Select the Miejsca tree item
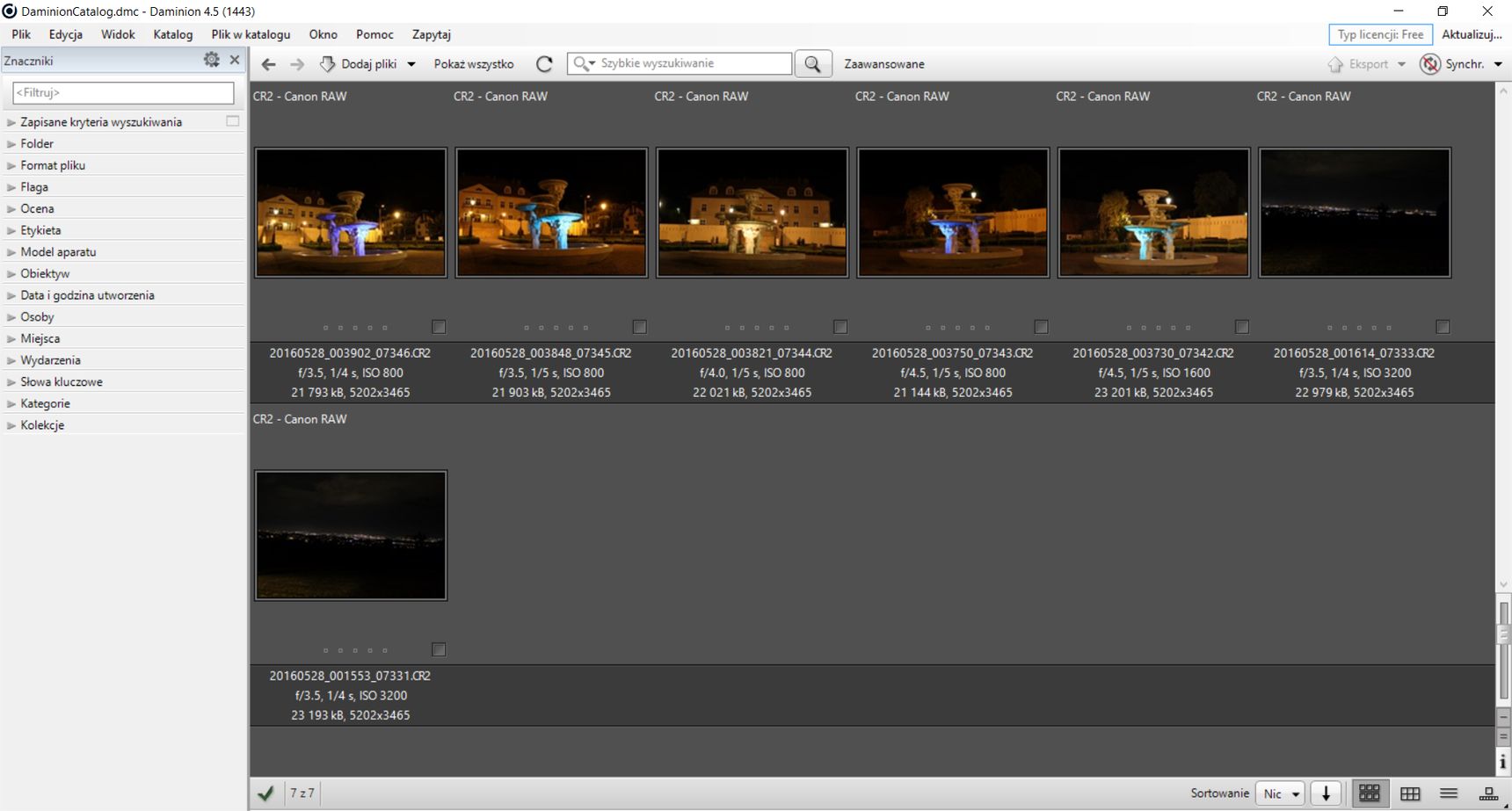Image resolution: width=1512 pixels, height=811 pixels. (40, 338)
